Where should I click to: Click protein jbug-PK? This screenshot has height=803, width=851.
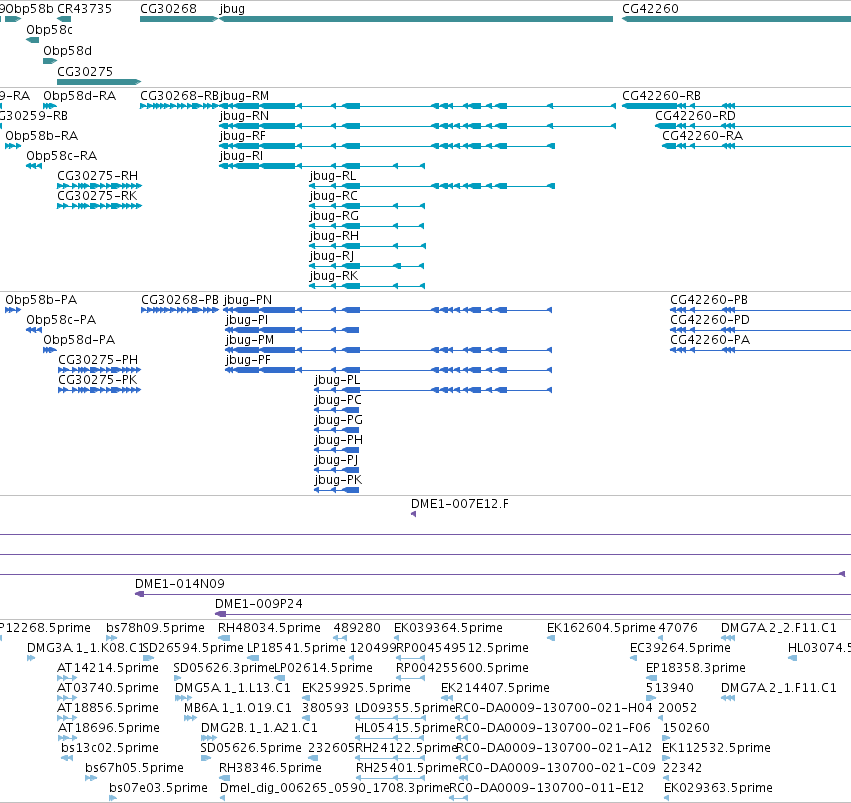click(x=337, y=490)
